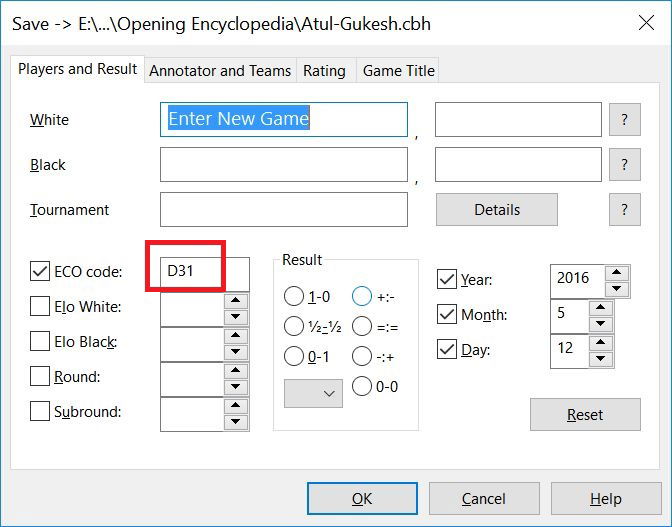The height and width of the screenshot is (527, 672).
Task: Open the result dropdown below 0-1
Action: pos(313,393)
